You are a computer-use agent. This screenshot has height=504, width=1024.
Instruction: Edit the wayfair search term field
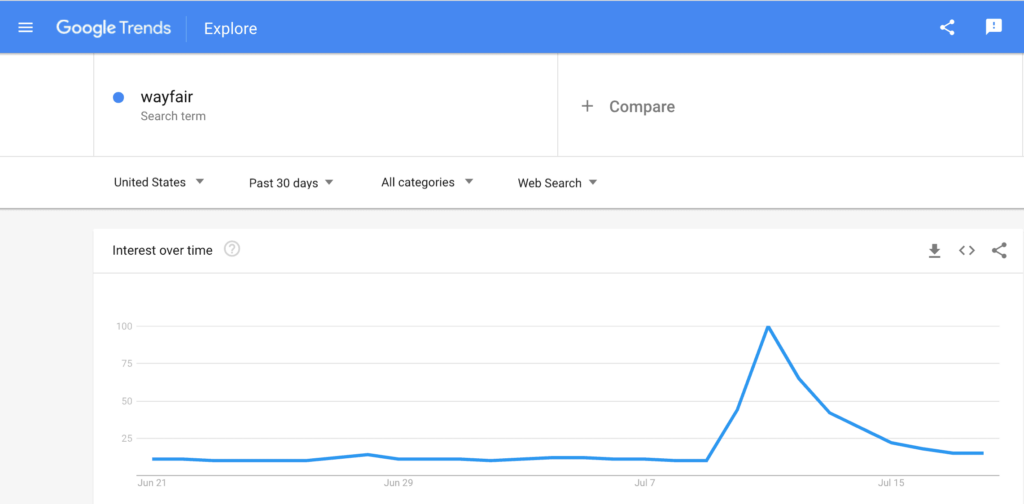click(x=325, y=105)
